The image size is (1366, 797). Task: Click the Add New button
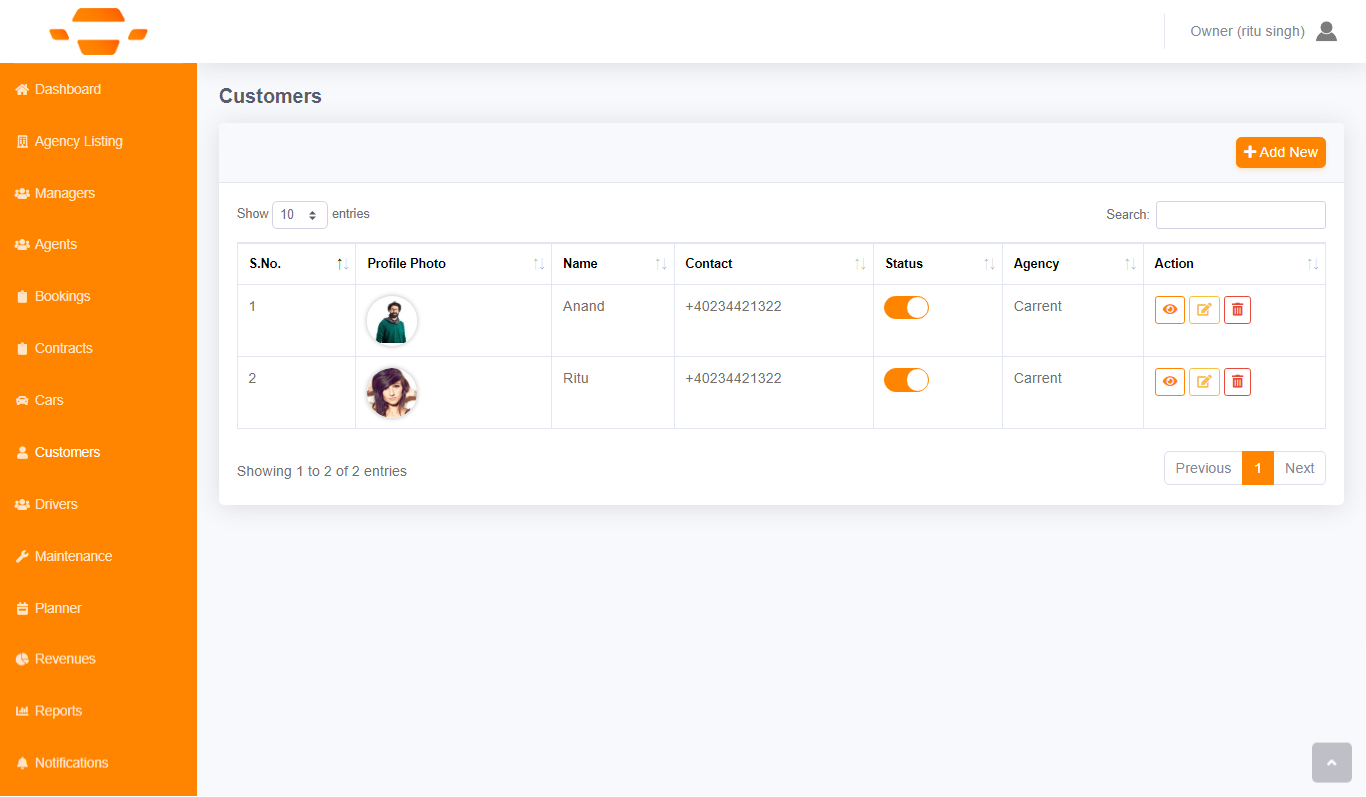(x=1280, y=152)
